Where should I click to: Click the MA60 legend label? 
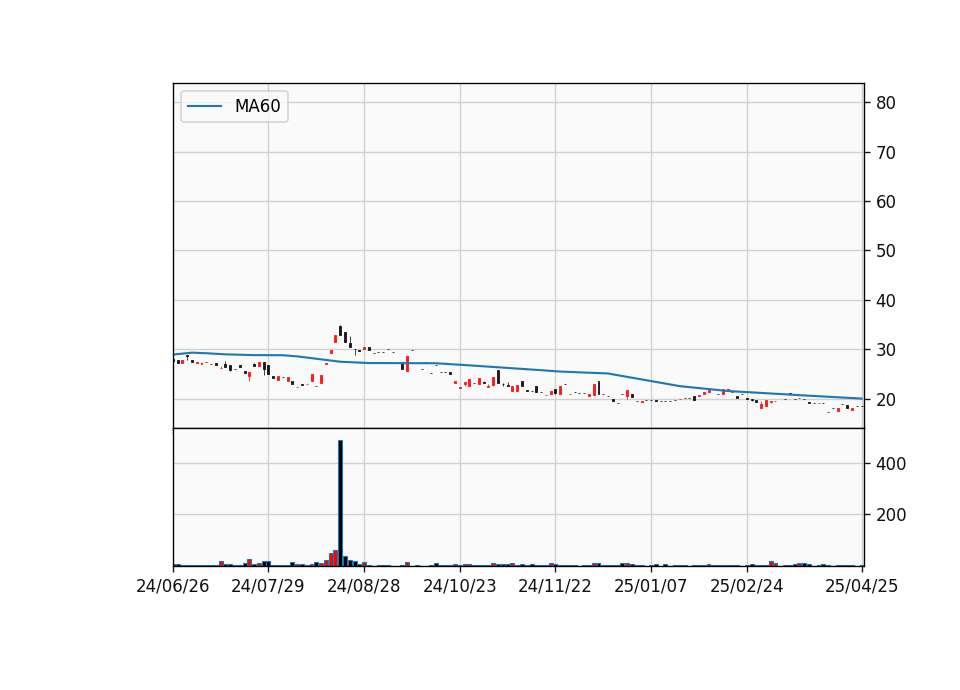pyautogui.click(x=257, y=106)
